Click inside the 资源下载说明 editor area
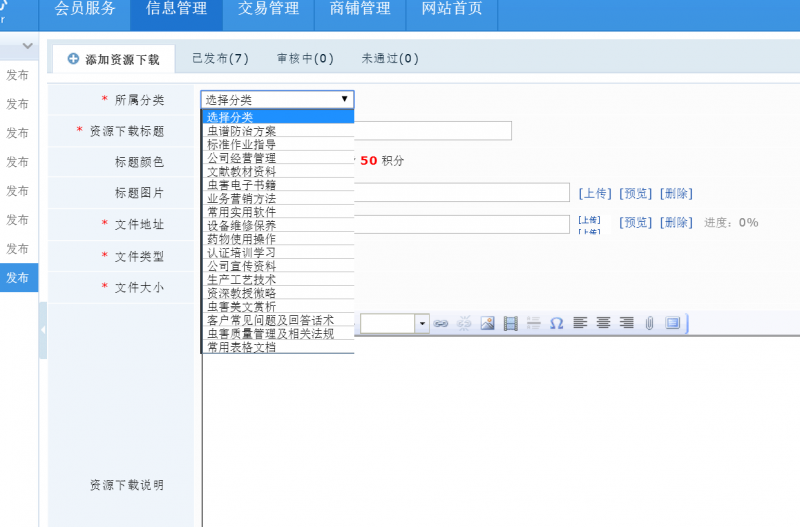 click(x=501, y=432)
